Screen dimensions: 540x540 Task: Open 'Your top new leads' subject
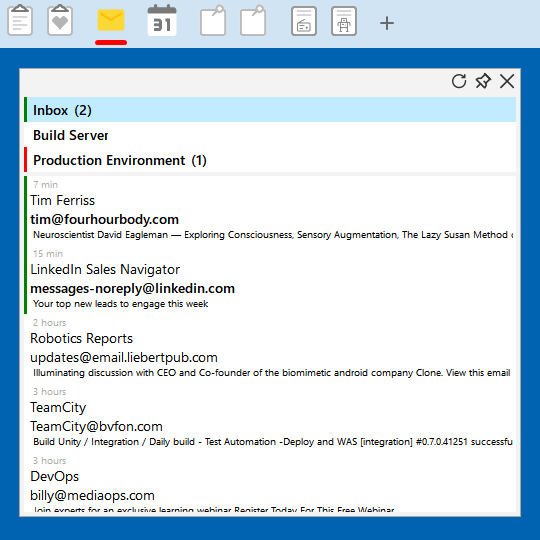(121, 304)
